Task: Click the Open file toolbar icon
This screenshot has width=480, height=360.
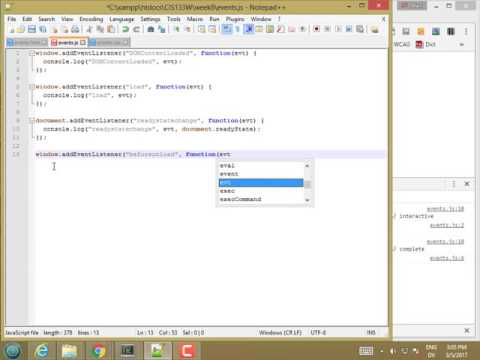Action: (21, 30)
